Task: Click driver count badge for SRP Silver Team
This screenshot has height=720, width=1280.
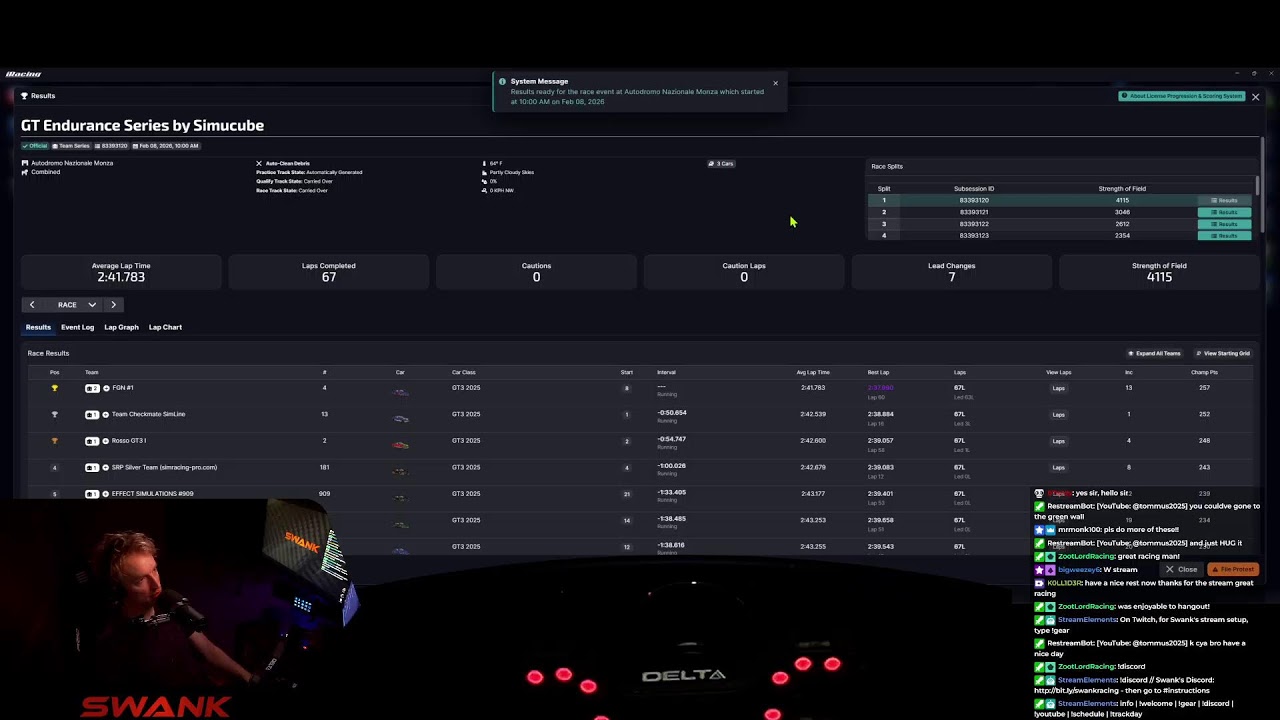Action: tap(92, 467)
